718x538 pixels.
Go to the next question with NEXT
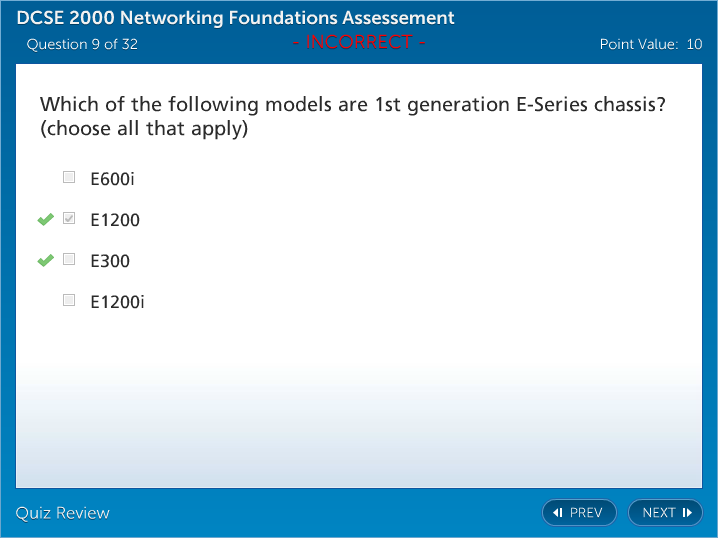665,513
